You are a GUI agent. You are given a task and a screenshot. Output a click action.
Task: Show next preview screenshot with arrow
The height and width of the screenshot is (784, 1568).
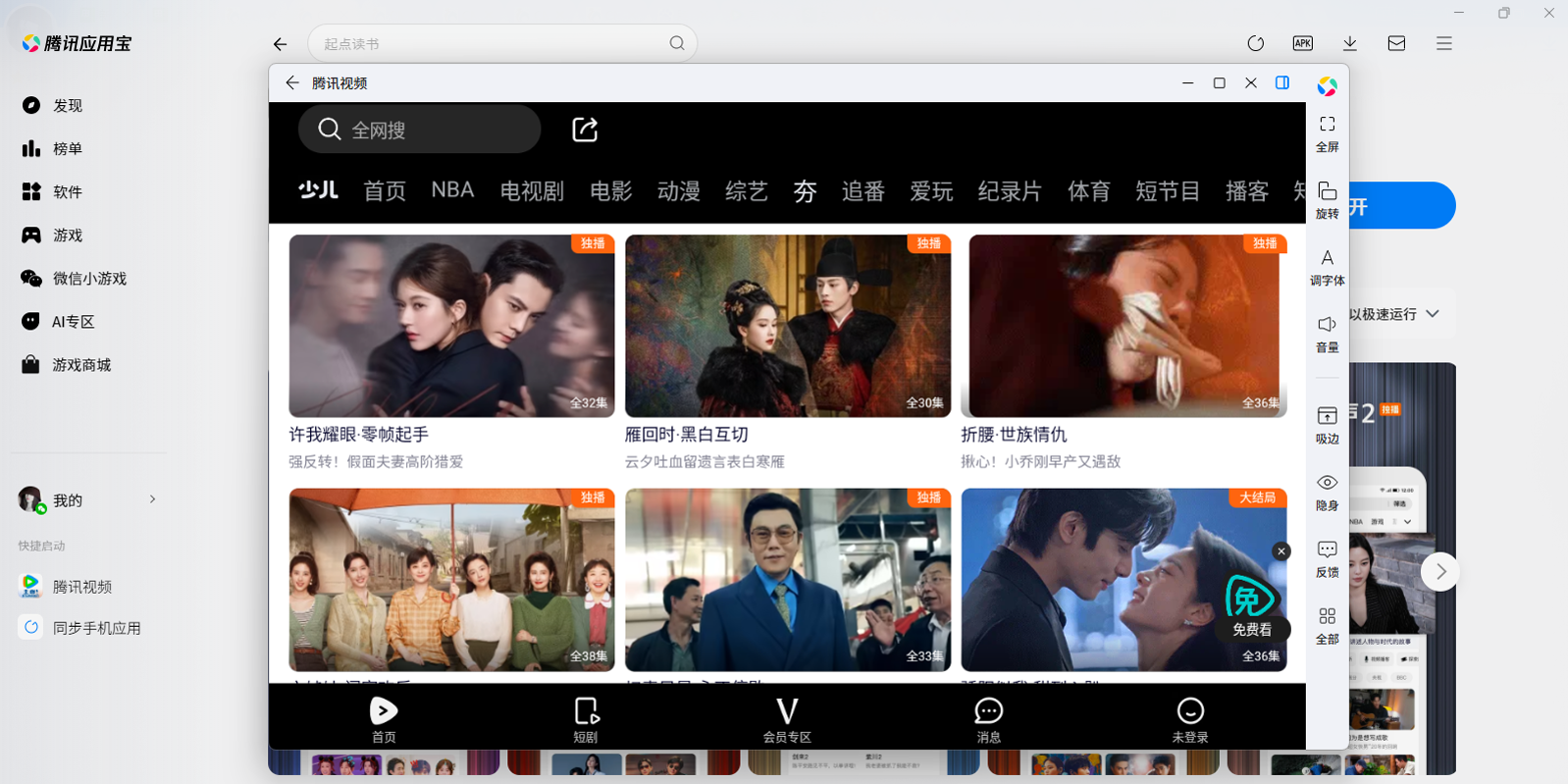(x=1440, y=572)
